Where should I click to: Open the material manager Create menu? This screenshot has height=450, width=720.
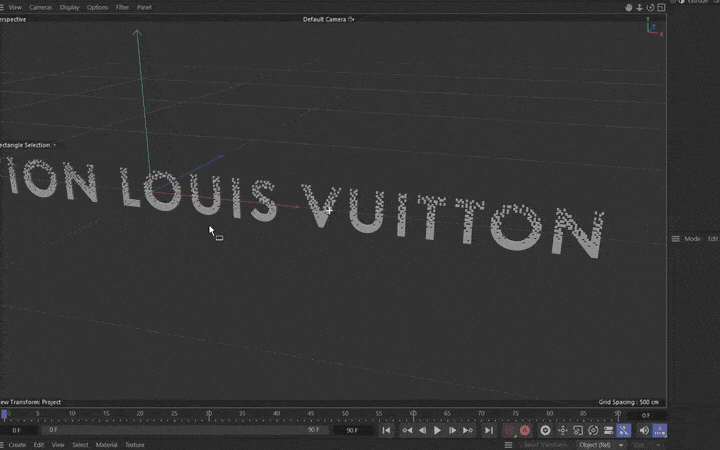(17, 444)
